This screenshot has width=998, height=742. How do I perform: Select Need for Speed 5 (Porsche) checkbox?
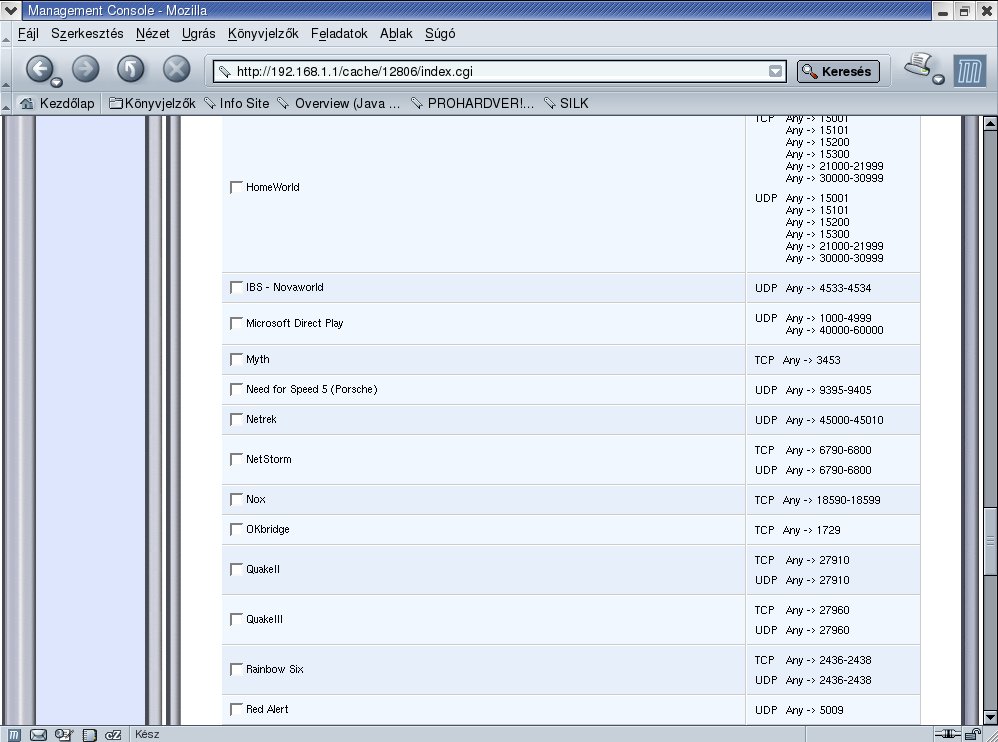236,389
